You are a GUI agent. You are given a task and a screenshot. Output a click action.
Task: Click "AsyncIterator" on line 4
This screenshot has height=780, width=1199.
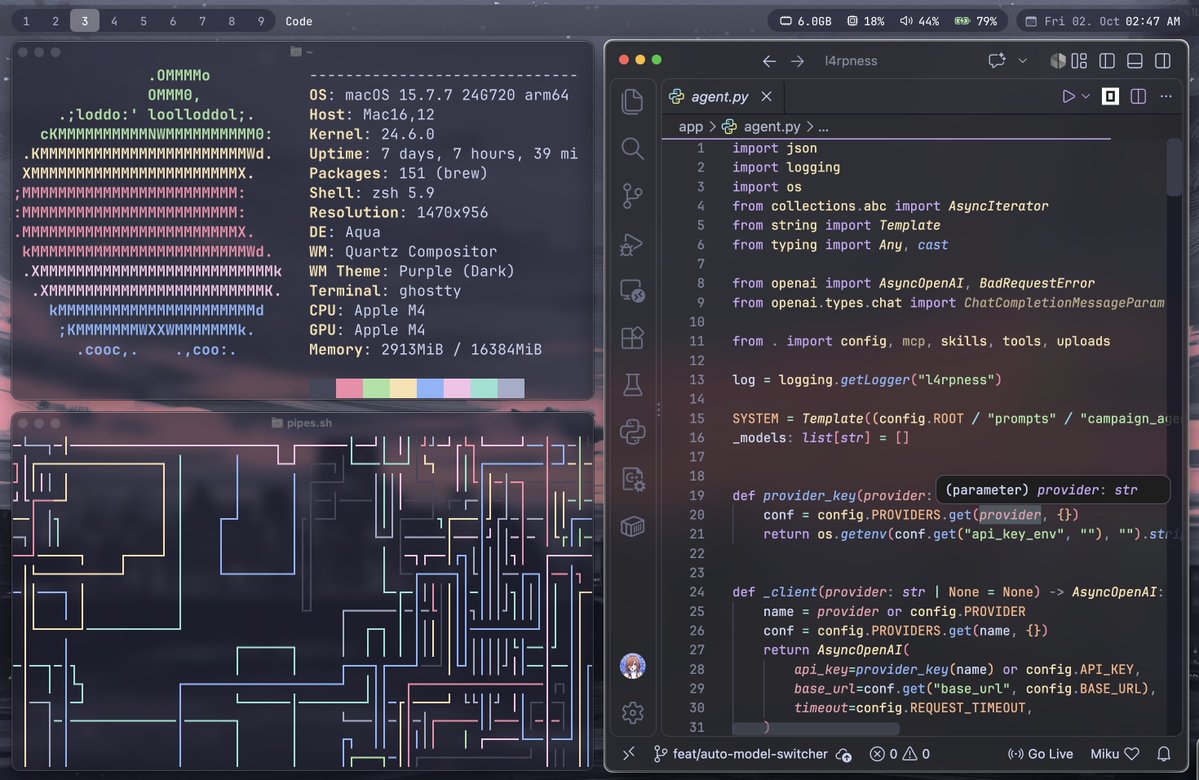pos(998,206)
